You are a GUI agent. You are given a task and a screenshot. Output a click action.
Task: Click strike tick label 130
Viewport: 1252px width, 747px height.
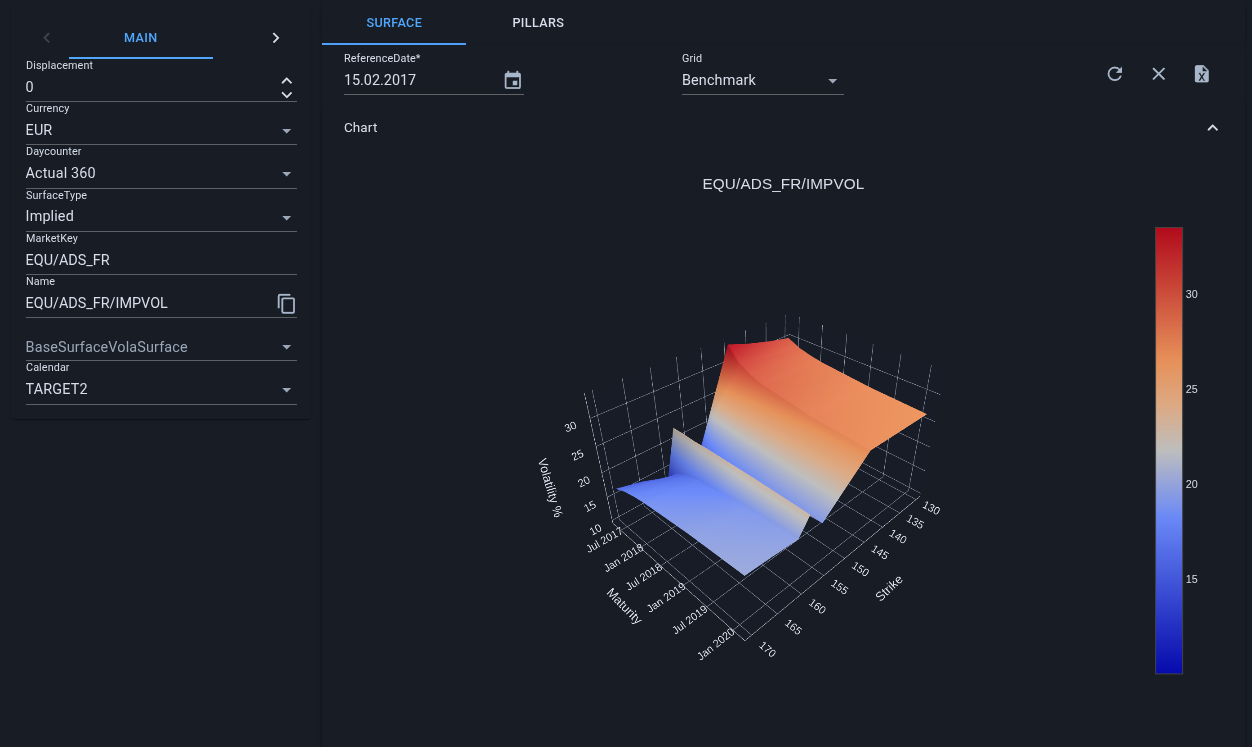pos(931,507)
